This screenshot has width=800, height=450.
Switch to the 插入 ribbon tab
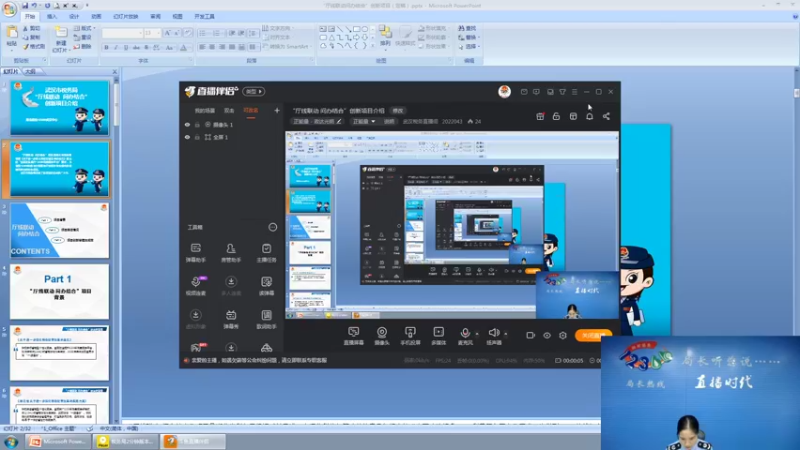click(52, 16)
